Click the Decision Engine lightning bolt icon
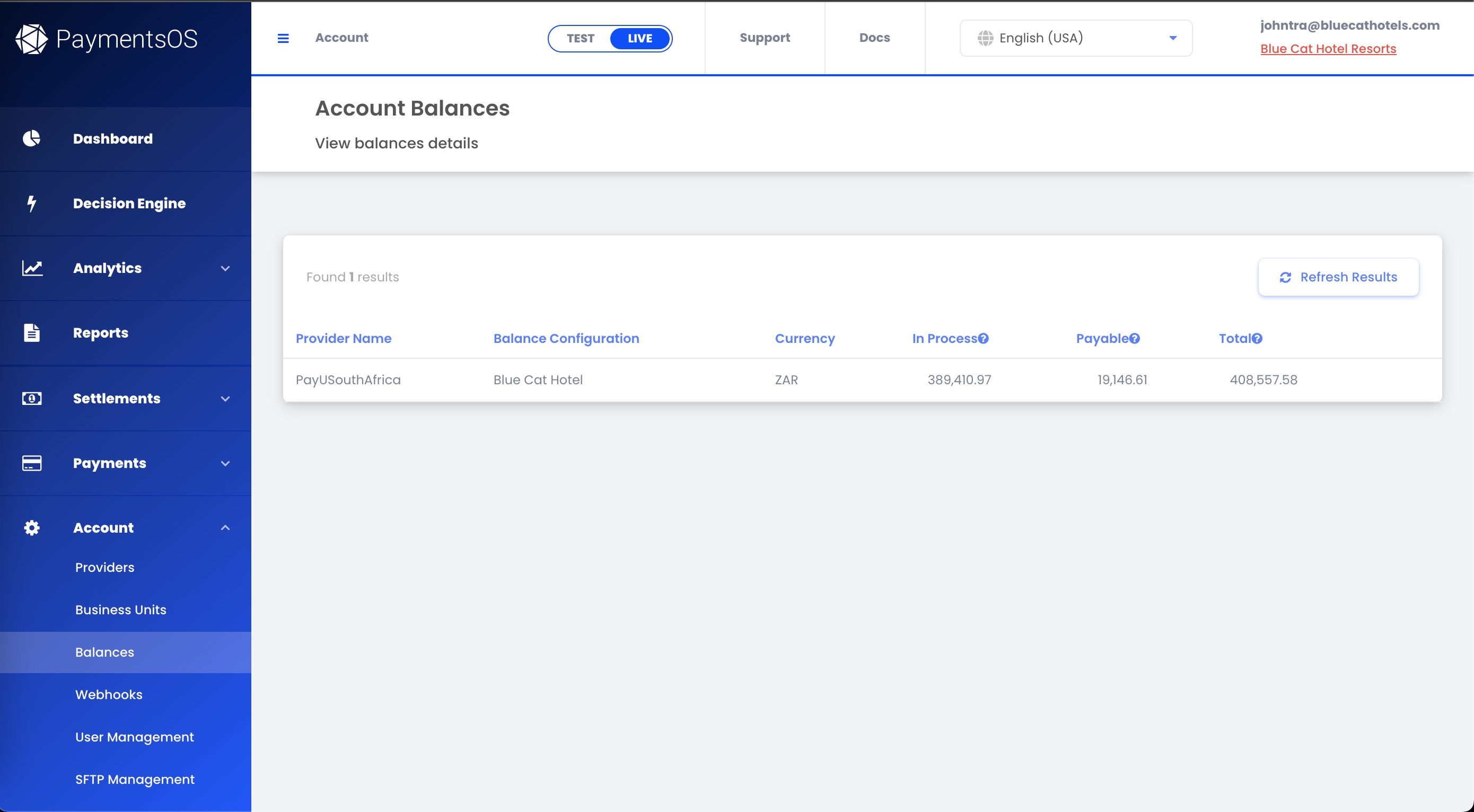 [x=31, y=203]
